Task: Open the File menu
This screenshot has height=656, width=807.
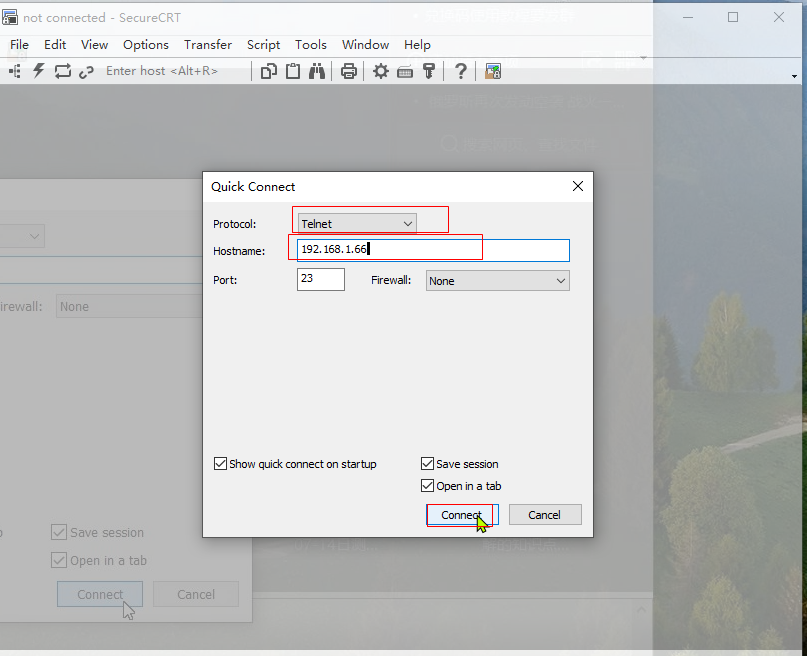Action: [19, 45]
